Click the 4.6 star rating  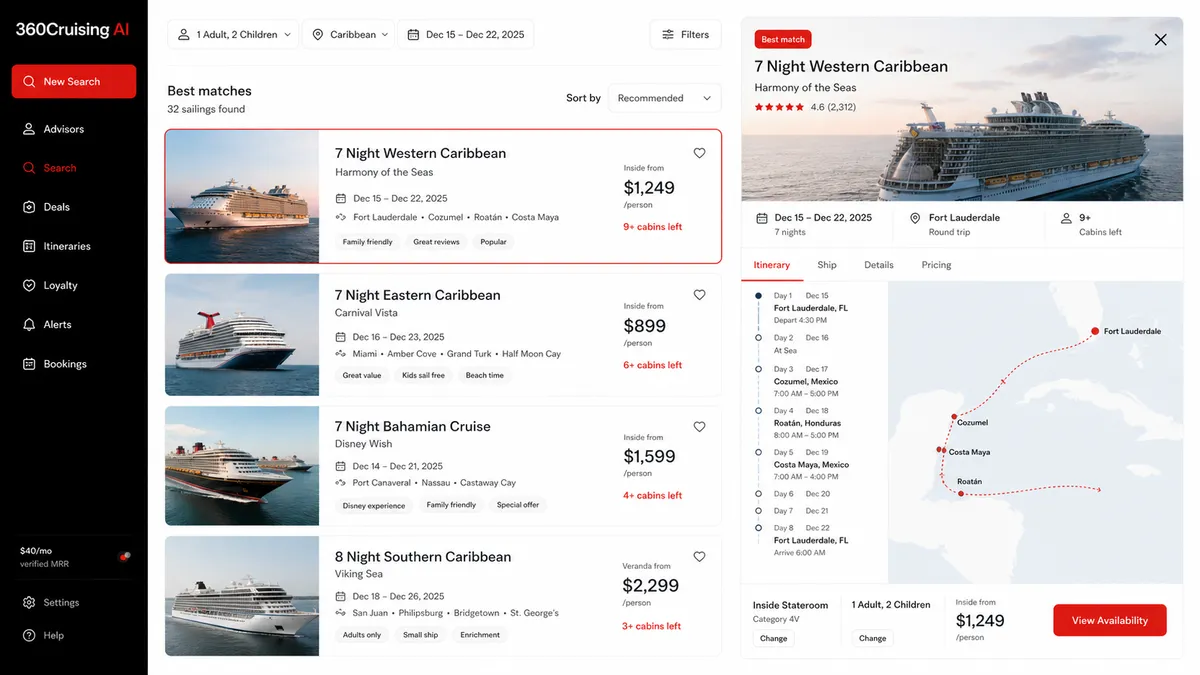coord(805,107)
